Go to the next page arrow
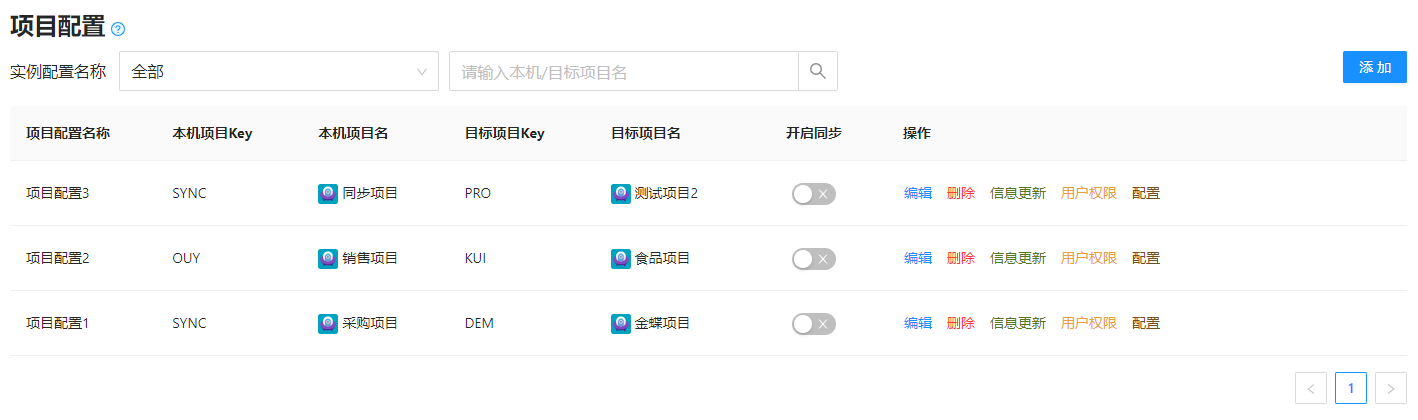1418x420 pixels. pos(1390,388)
